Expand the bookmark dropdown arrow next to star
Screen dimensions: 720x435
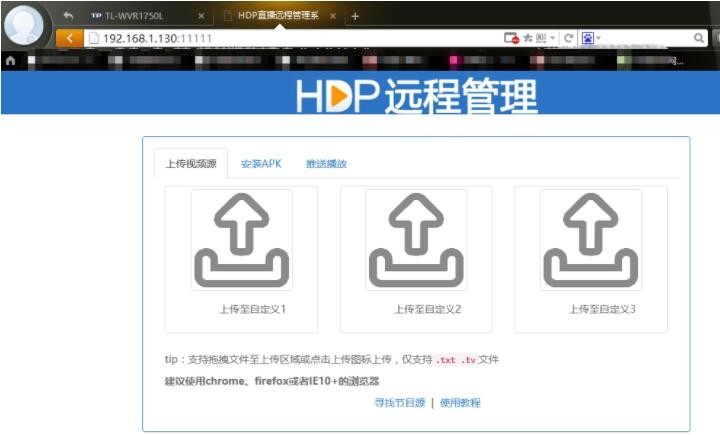552,38
